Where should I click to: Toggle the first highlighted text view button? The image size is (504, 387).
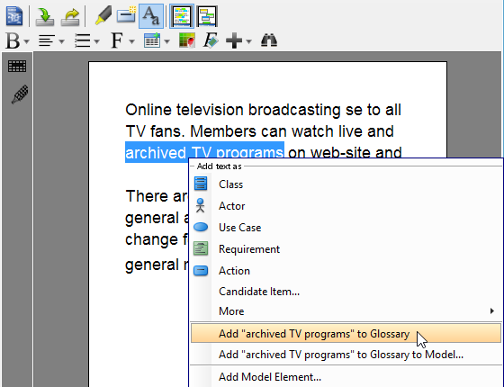point(182,16)
